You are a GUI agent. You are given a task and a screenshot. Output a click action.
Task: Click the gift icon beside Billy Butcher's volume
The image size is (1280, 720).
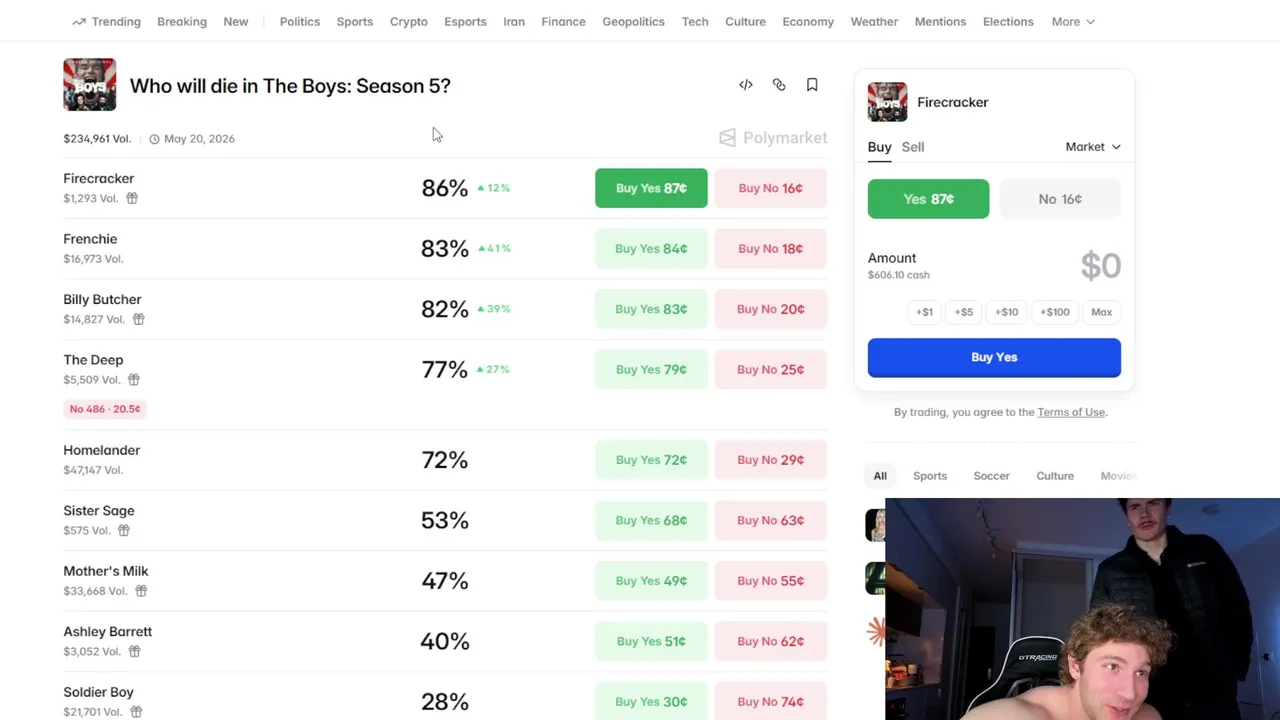(x=139, y=319)
